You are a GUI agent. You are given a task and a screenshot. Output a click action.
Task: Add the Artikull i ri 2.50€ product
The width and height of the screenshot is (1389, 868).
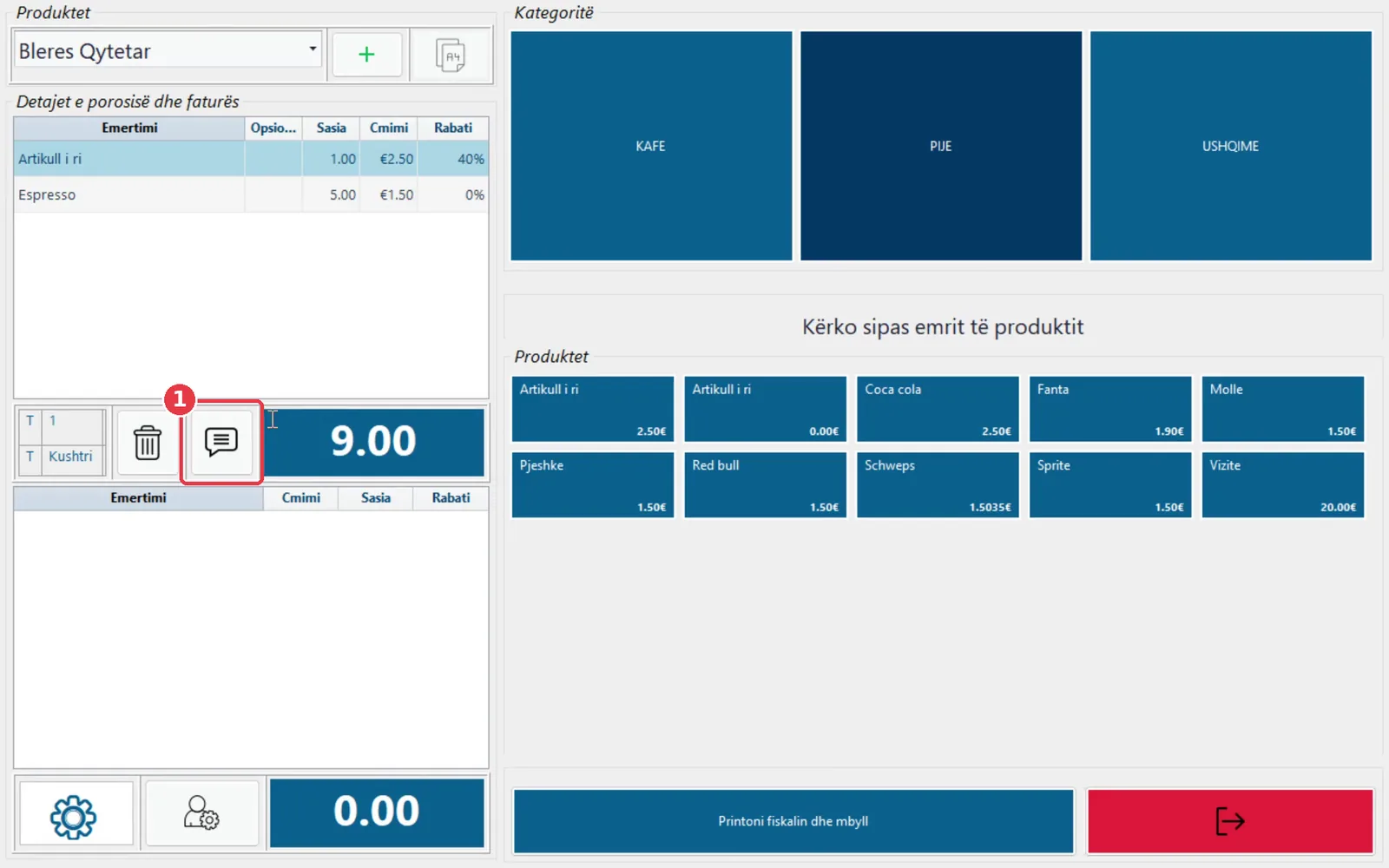(593, 409)
